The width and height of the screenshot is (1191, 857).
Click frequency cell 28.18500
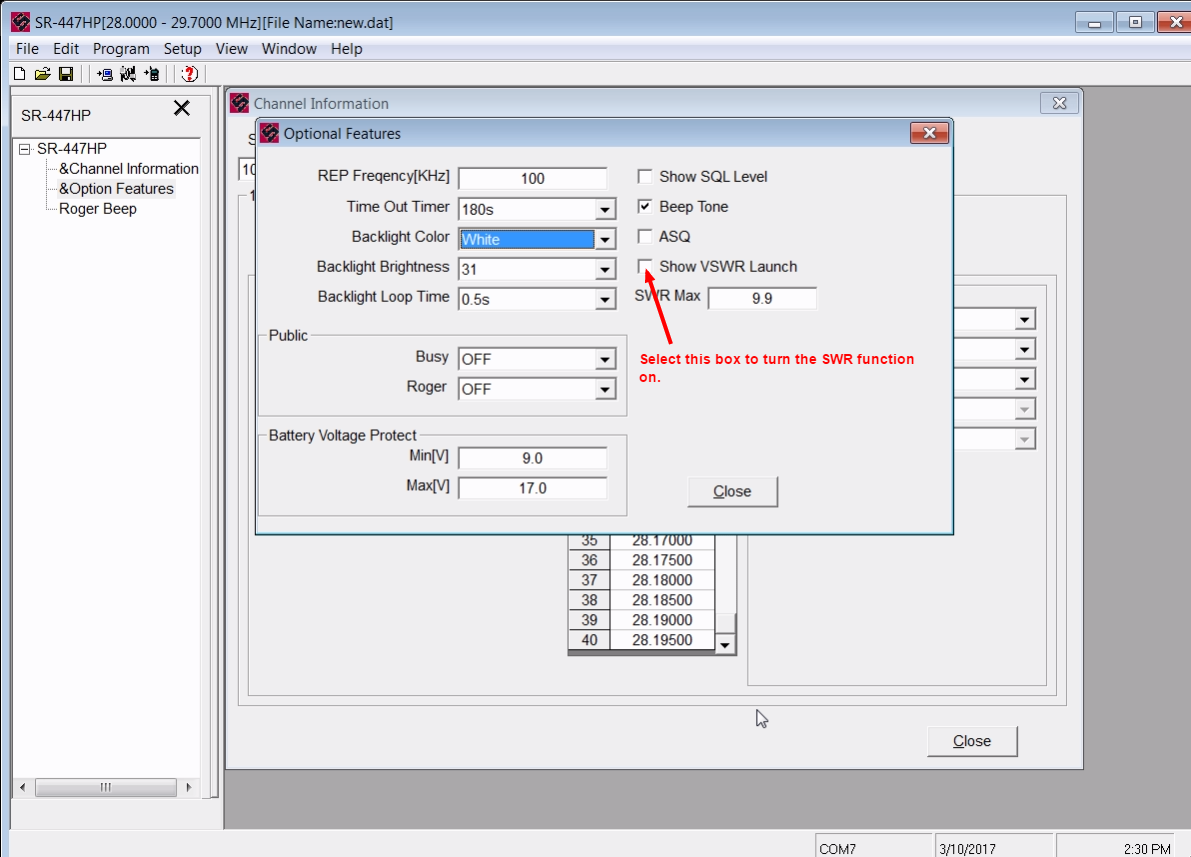(662, 599)
